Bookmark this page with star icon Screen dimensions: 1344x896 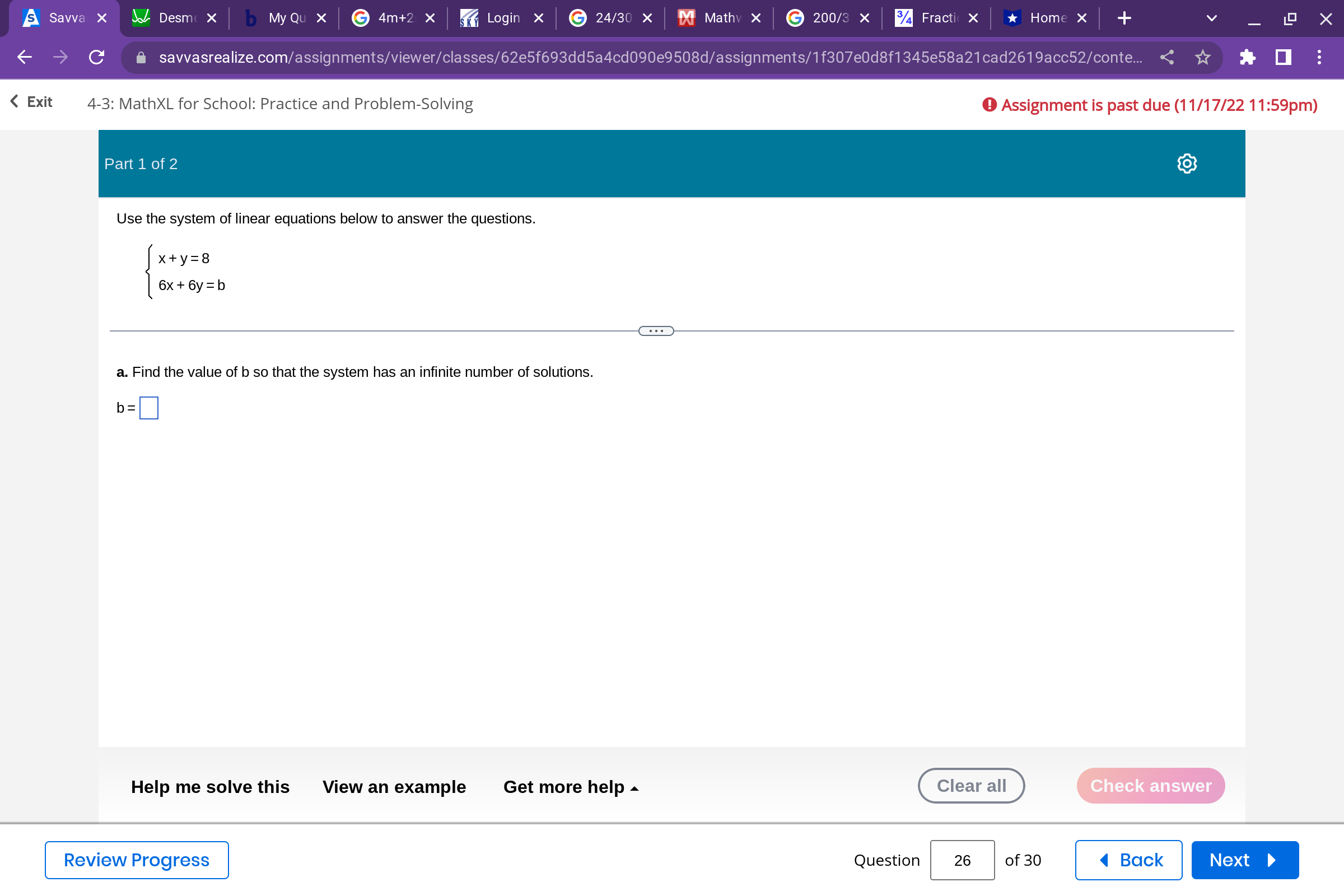pos(1202,57)
